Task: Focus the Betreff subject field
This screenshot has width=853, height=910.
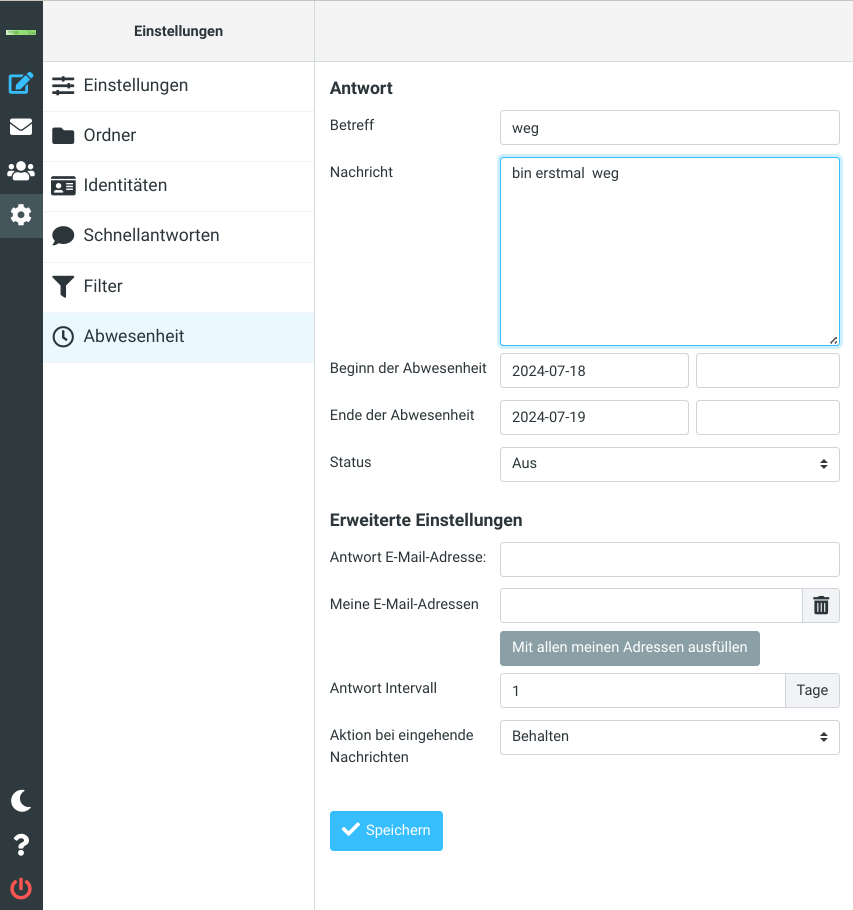Action: coord(670,128)
